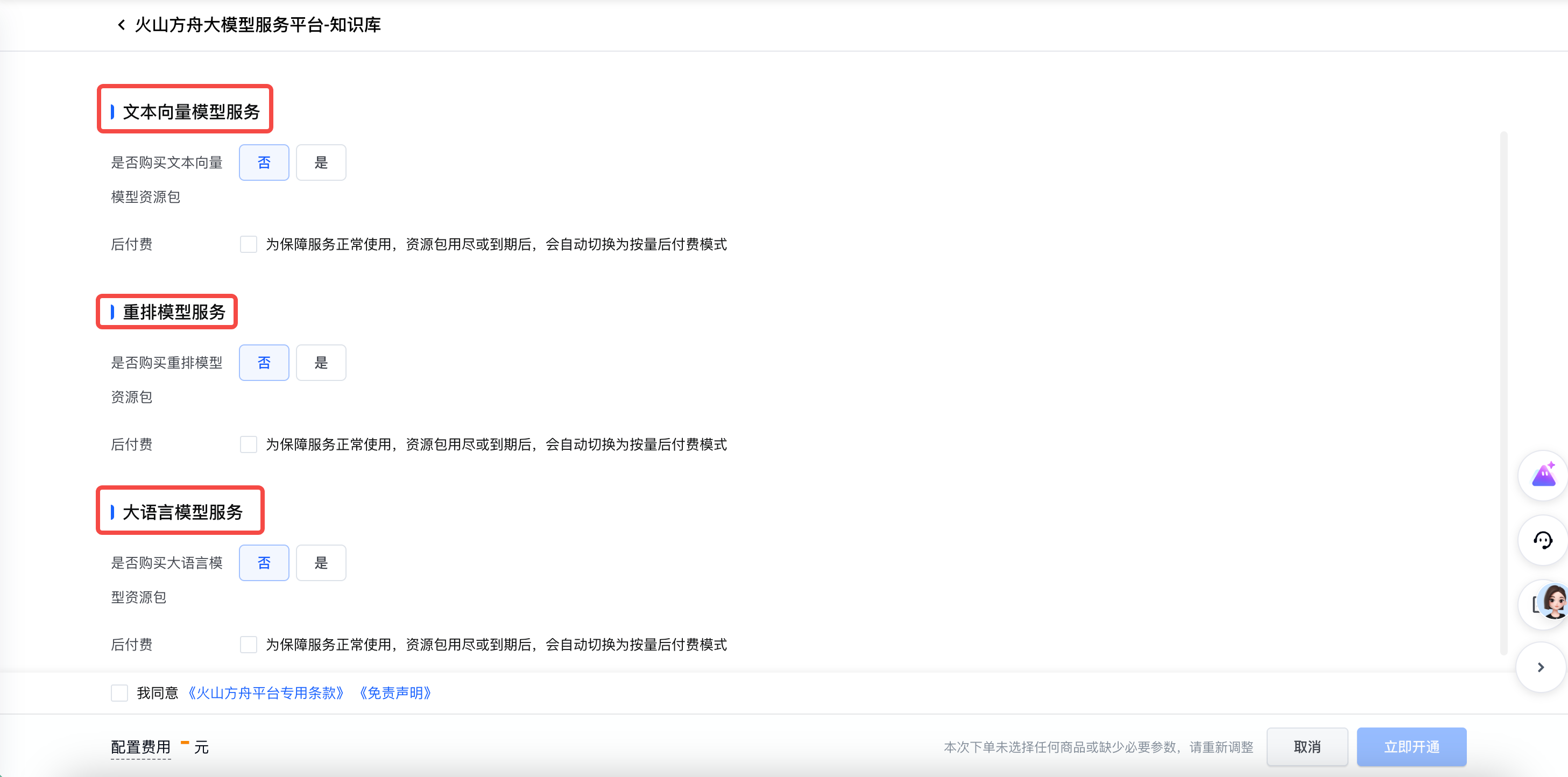Select 否 for large language model package
This screenshot has width=1568, height=777.
(264, 563)
